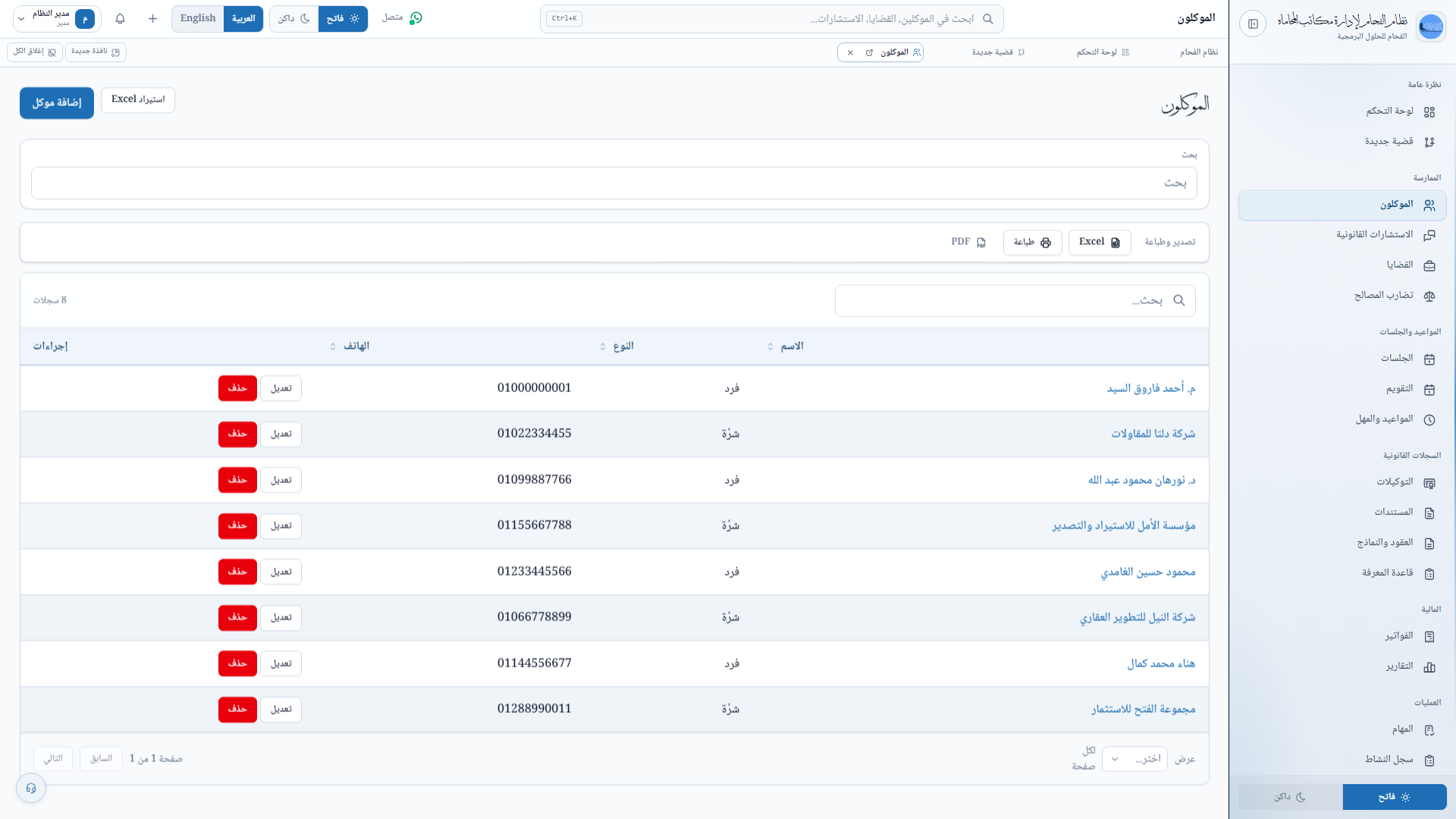Sort table by الهاتف column
The height and width of the screenshot is (819, 1456).
coord(350,347)
